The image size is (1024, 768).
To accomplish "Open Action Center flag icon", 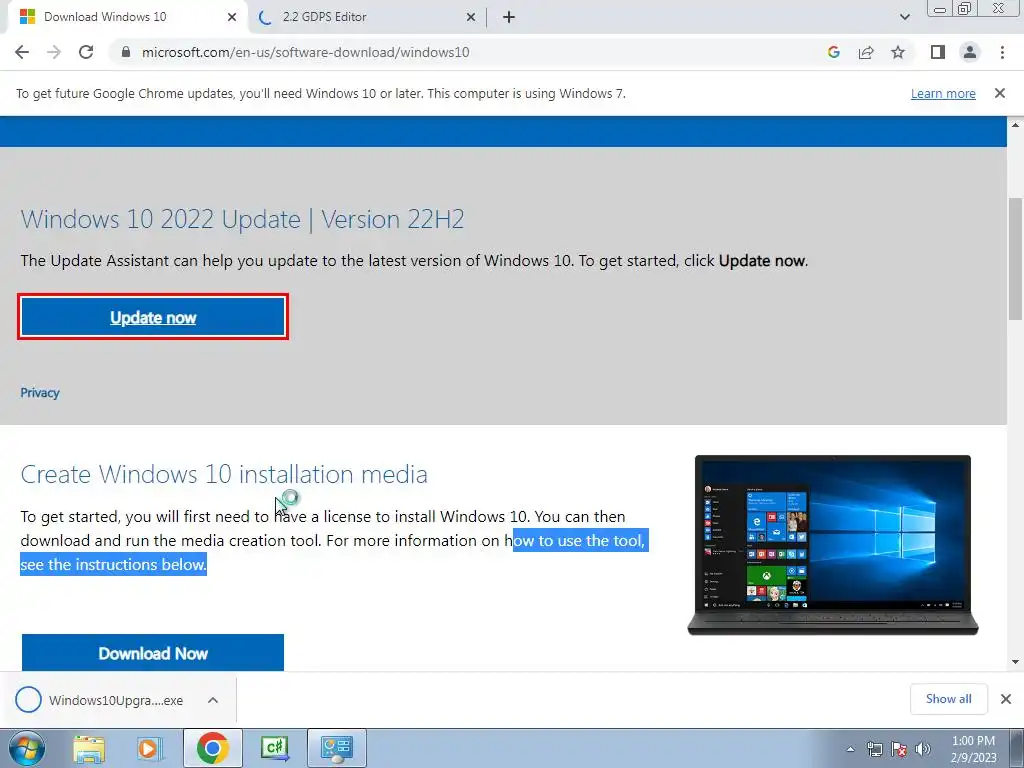I will pyautogui.click(x=899, y=749).
